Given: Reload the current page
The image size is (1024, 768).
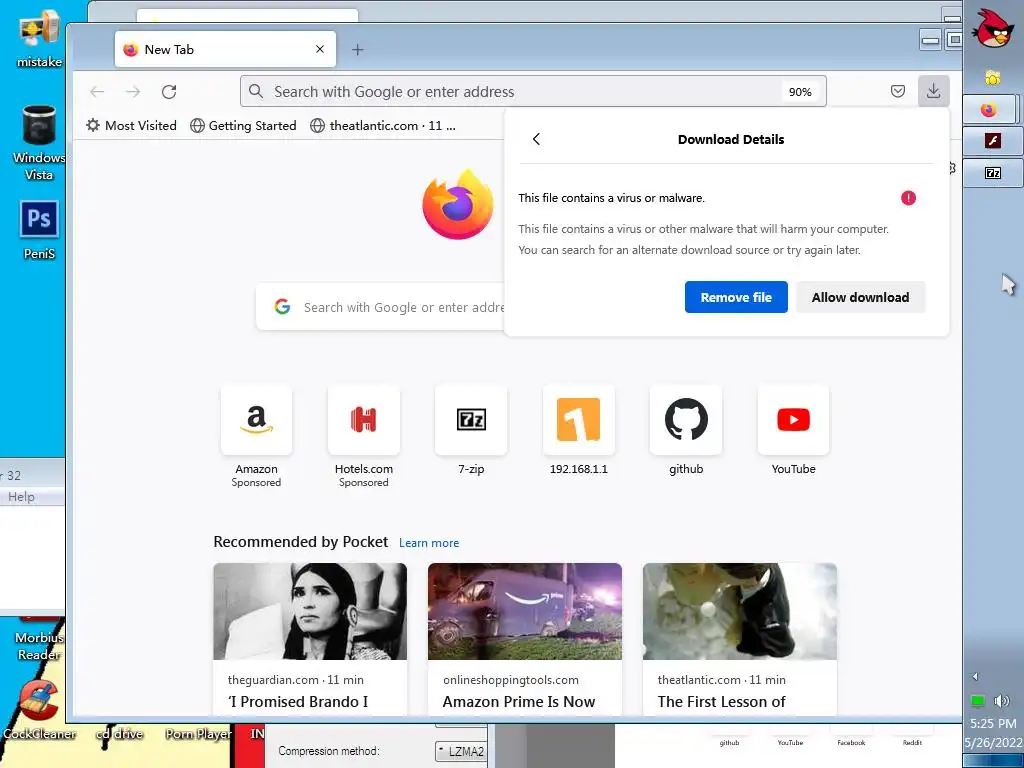Looking at the screenshot, I should 169,91.
